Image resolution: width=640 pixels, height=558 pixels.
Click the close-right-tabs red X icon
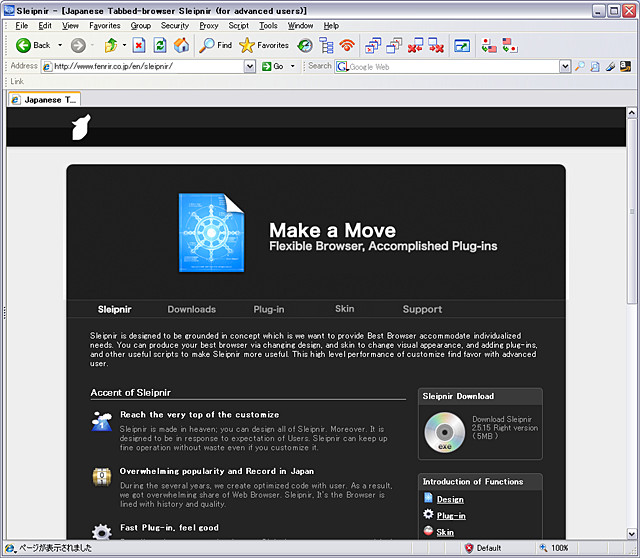coord(436,45)
